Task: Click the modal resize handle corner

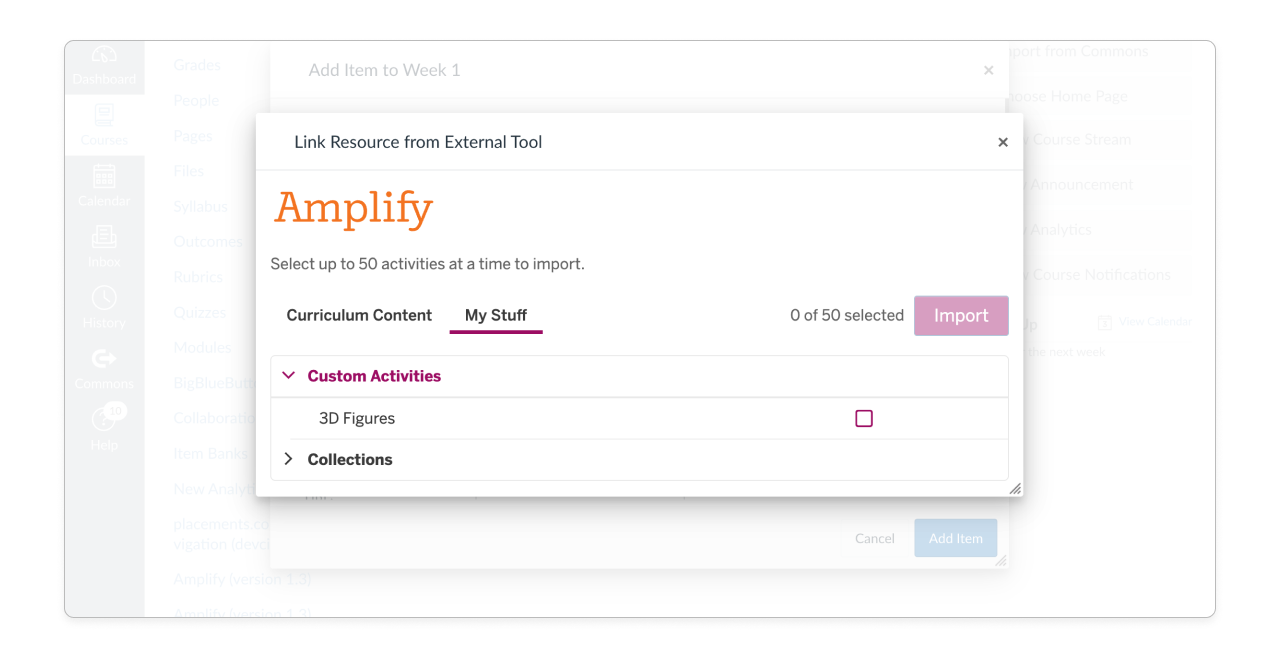Action: point(1015,489)
